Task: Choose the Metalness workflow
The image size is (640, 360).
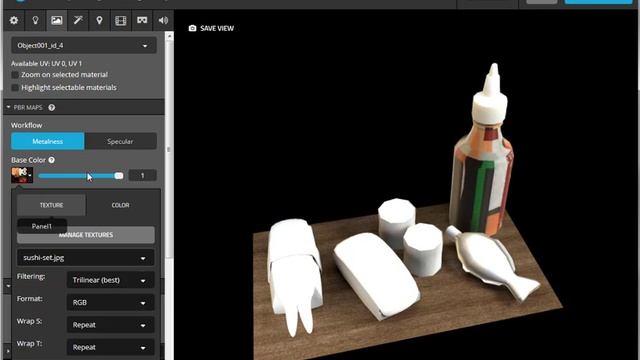Action: tap(48, 141)
